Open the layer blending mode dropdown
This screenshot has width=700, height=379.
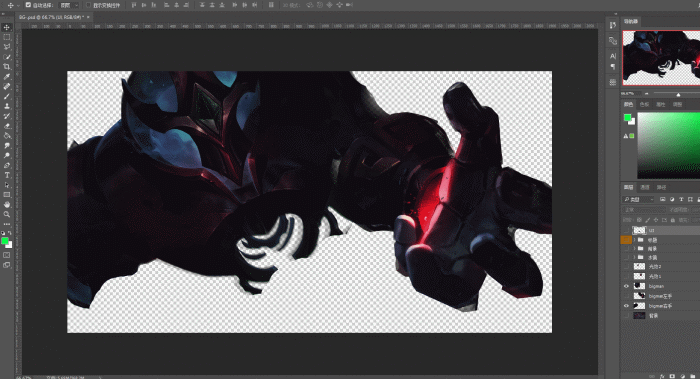click(643, 209)
